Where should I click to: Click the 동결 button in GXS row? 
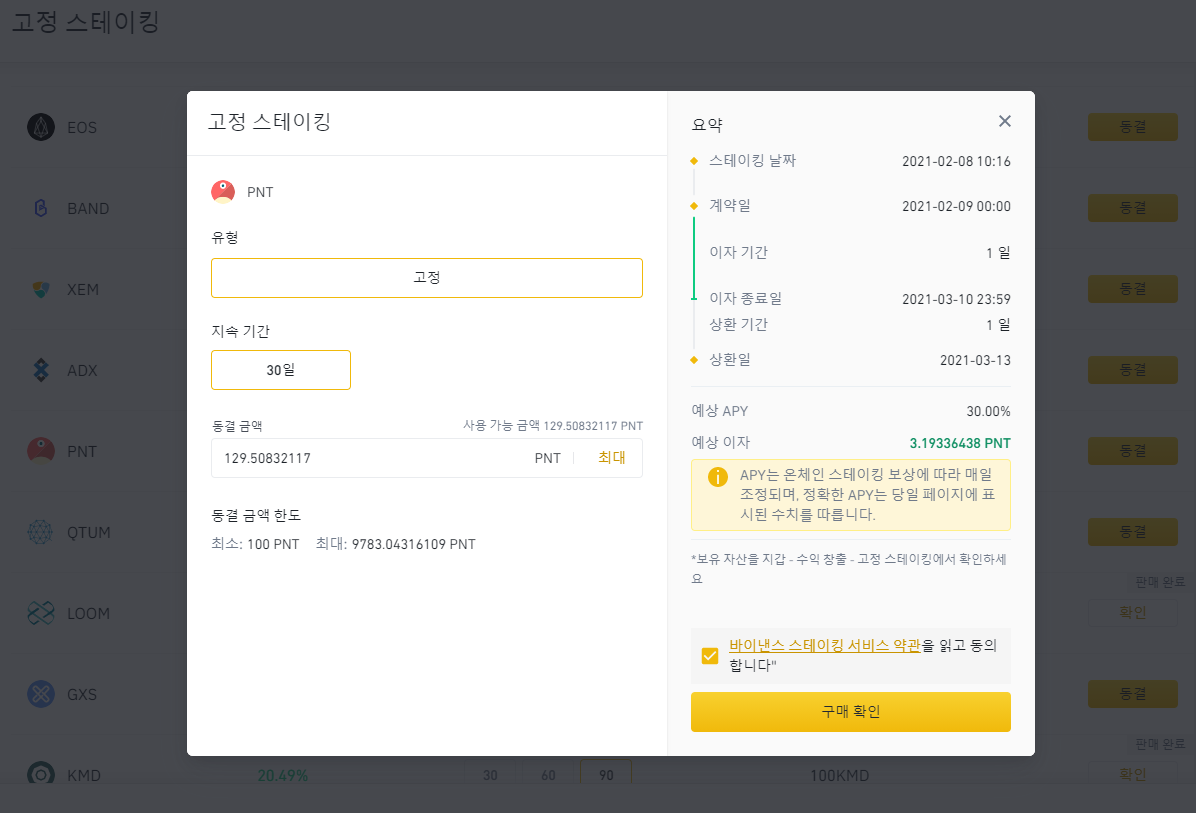[1132, 694]
